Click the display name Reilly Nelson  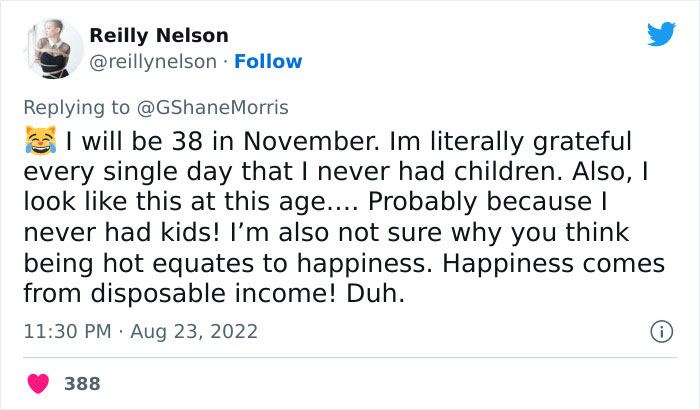point(159,36)
